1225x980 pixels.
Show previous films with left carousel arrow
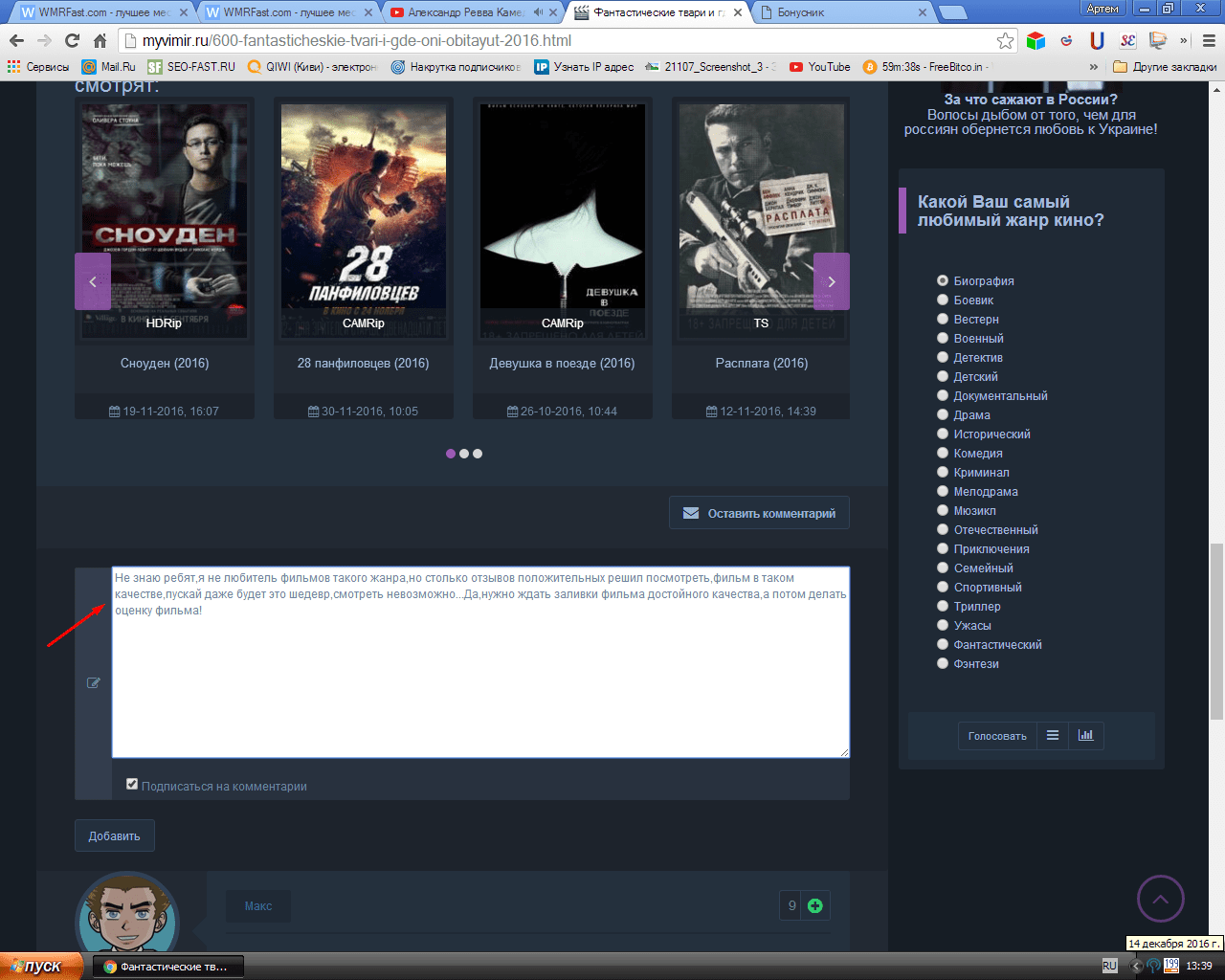pyautogui.click(x=93, y=281)
